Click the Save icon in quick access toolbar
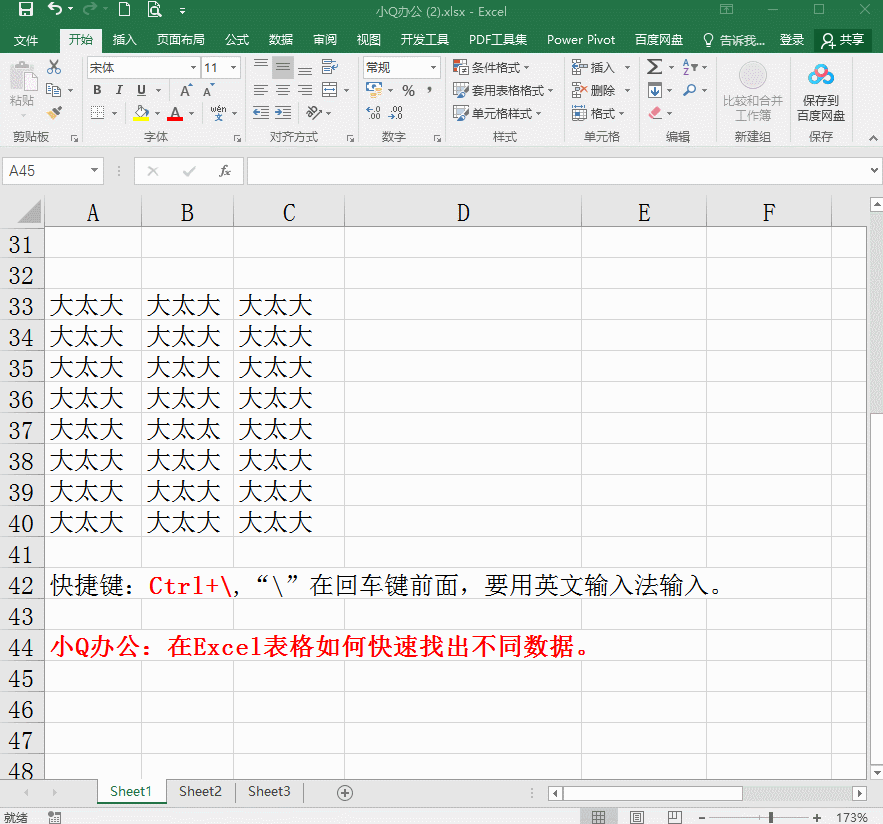This screenshot has height=824, width=883. pos(24,8)
